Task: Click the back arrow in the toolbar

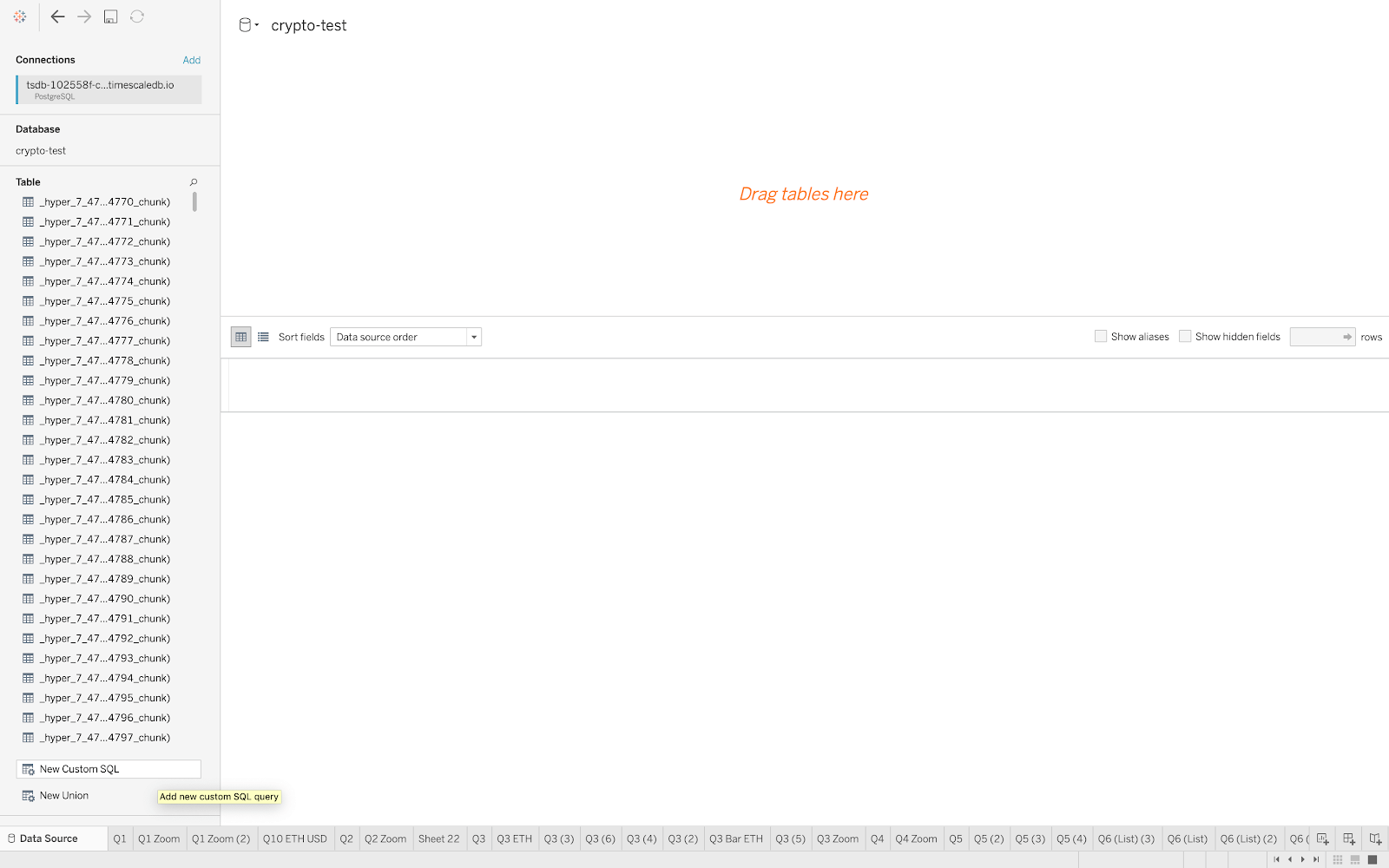Action: coord(58,16)
